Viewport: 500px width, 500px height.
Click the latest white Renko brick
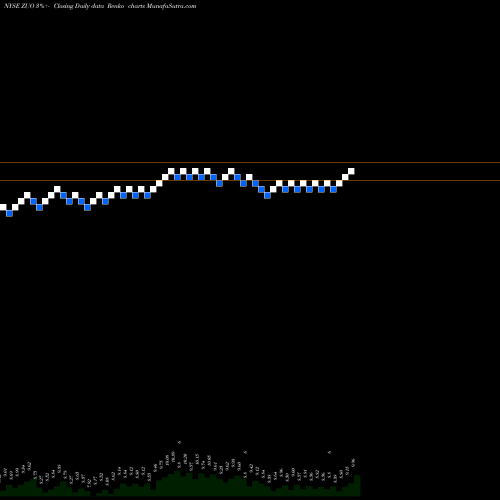(x=351, y=171)
